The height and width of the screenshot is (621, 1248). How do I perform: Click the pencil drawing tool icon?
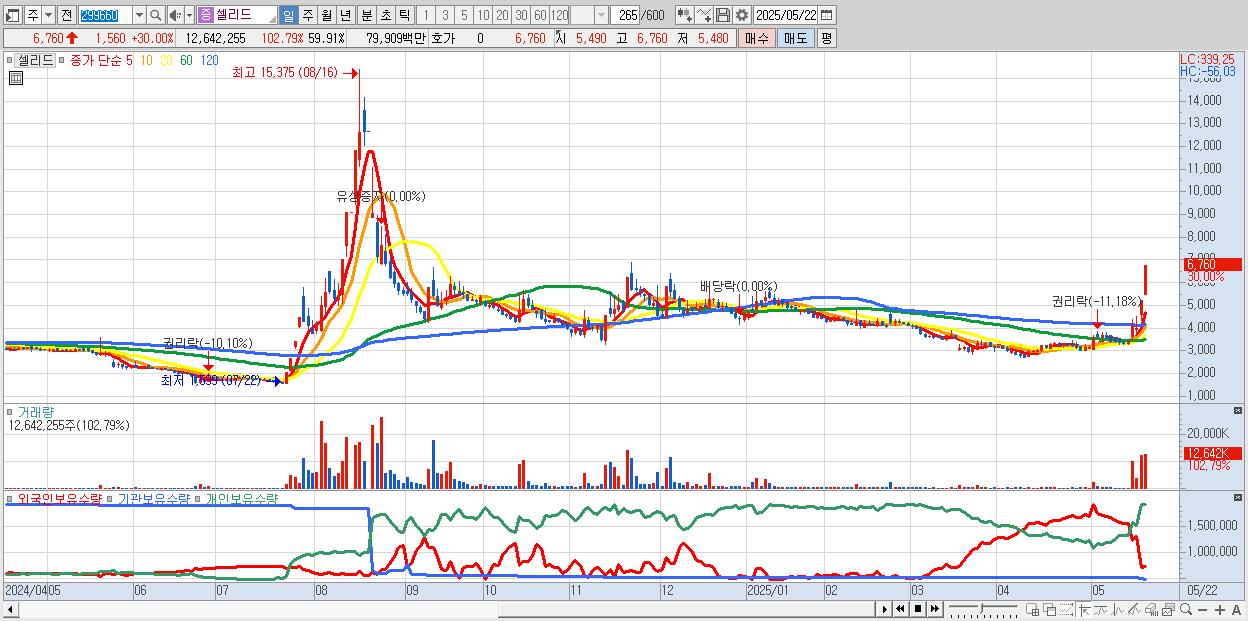1134,610
